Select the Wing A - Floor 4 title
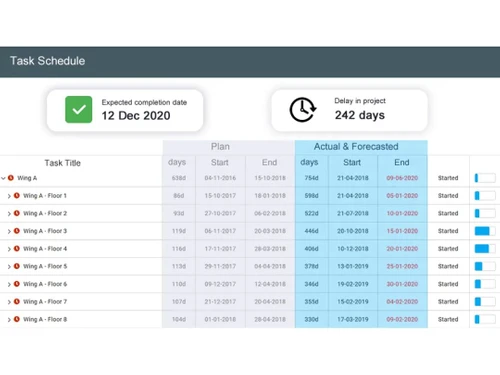The width and height of the screenshot is (500, 375). point(45,249)
